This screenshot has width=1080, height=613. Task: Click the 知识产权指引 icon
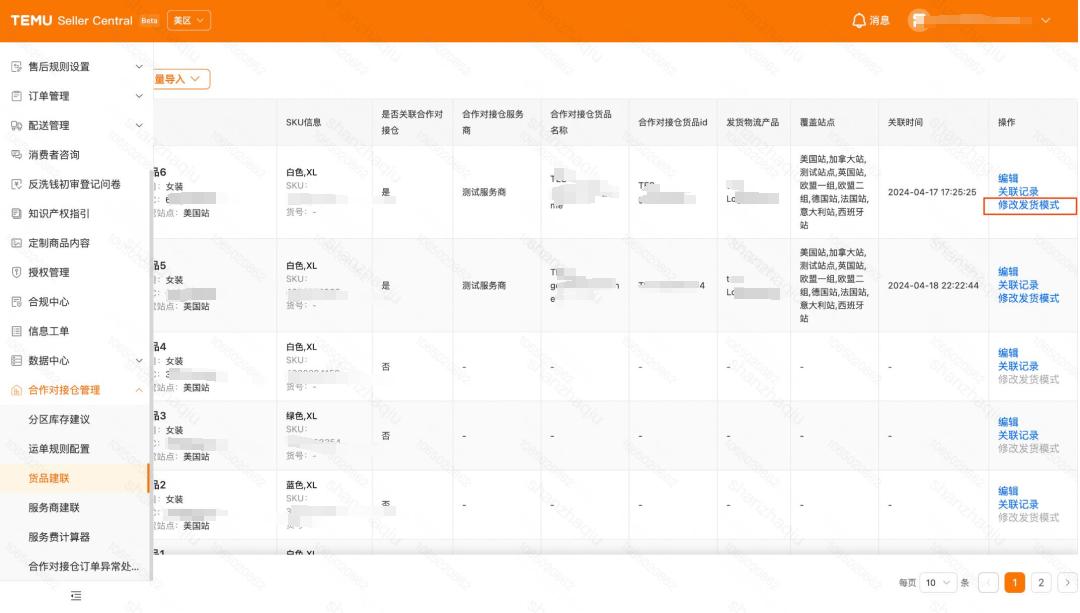coord(17,214)
